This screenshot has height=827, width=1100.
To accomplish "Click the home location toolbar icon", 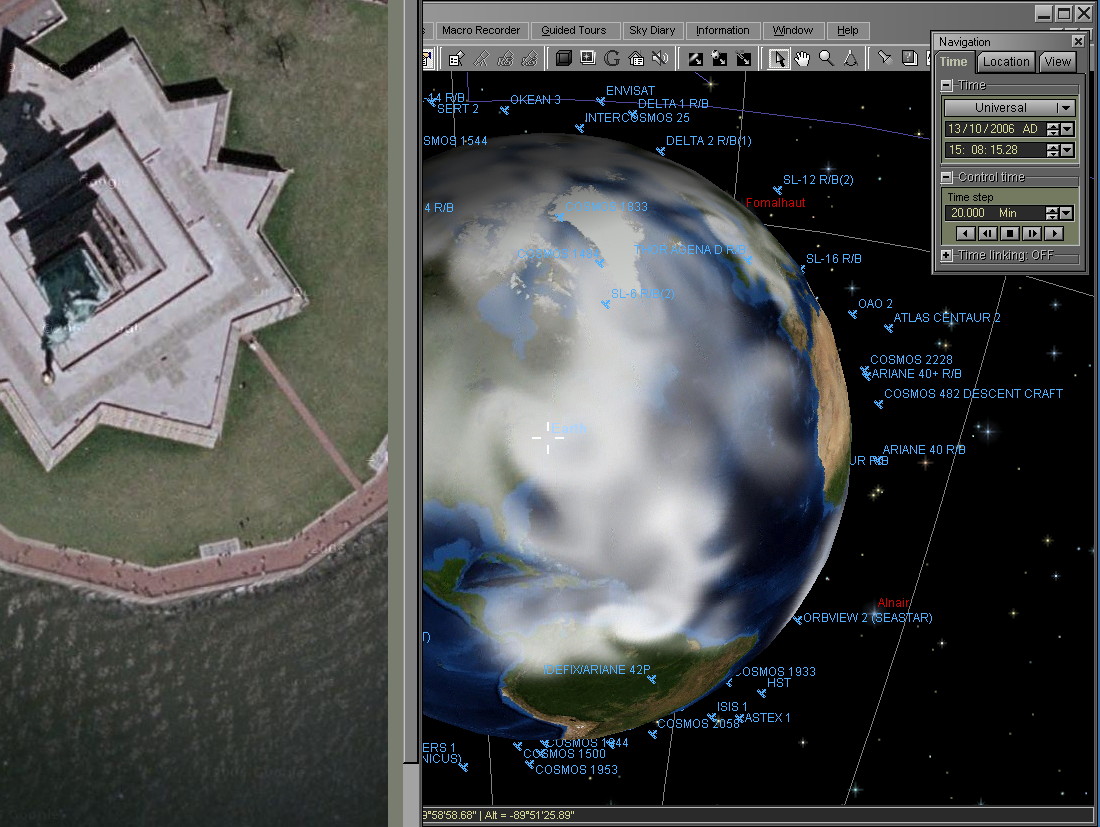I will (636, 58).
